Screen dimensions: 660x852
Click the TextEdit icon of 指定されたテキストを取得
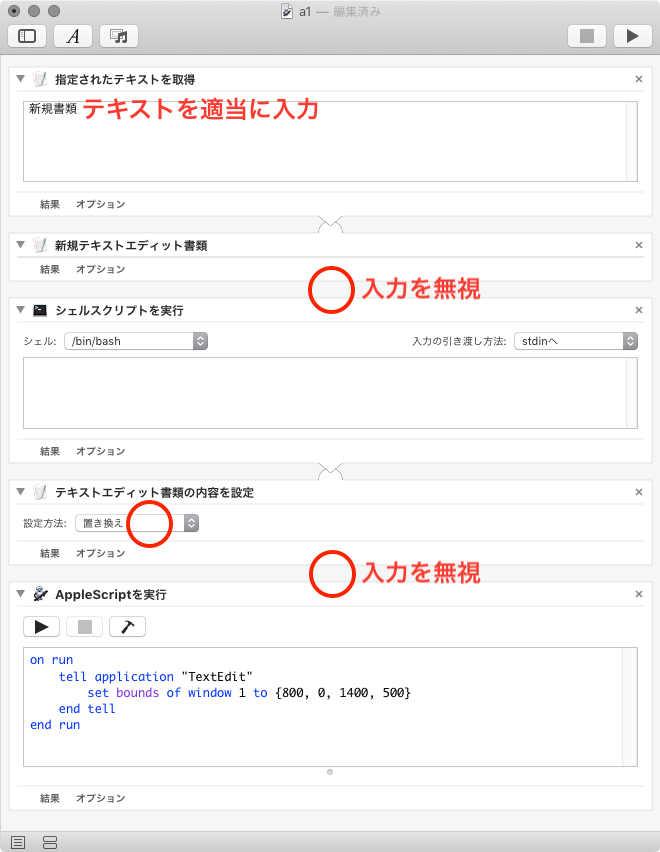[x=40, y=79]
